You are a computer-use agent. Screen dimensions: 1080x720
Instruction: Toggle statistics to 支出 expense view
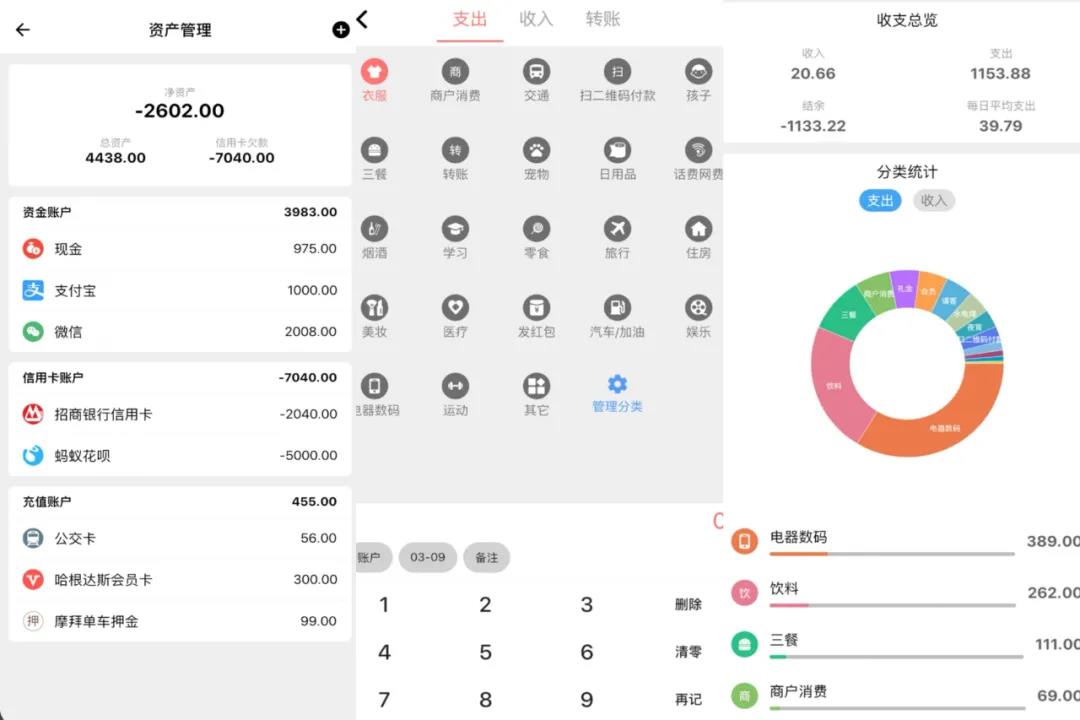[x=880, y=201]
